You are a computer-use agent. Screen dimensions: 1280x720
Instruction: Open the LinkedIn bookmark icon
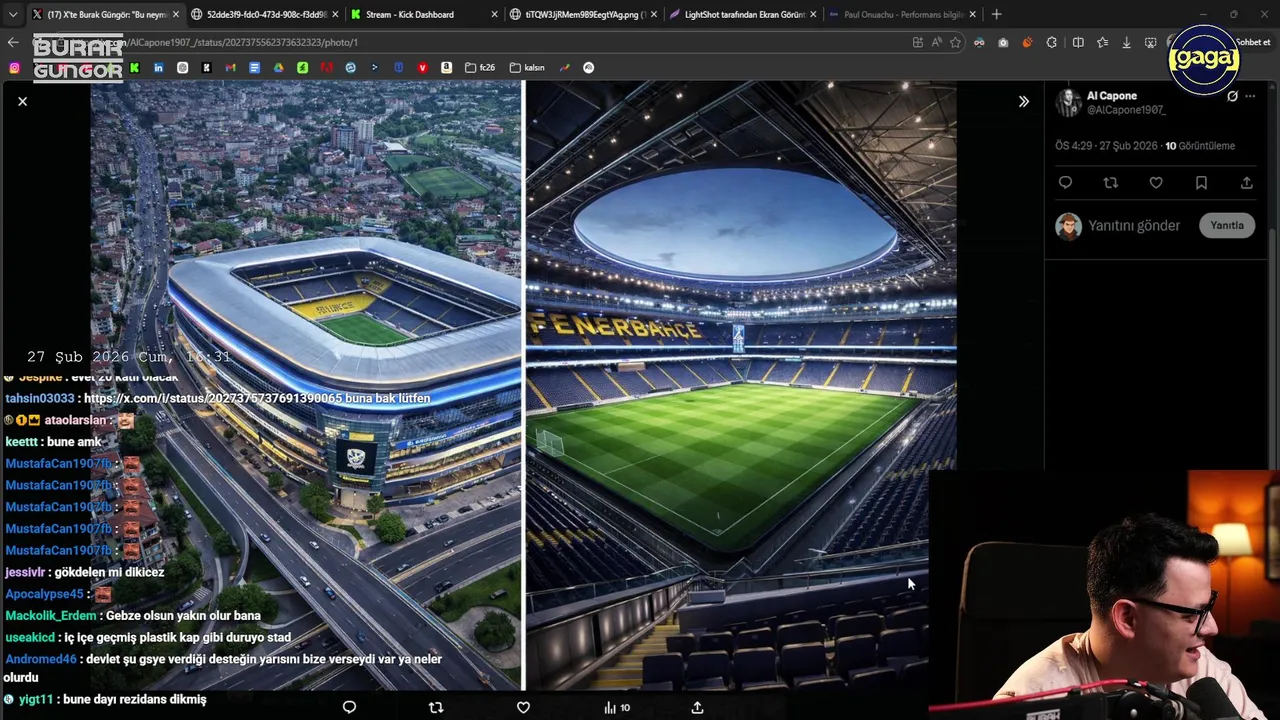(158, 68)
